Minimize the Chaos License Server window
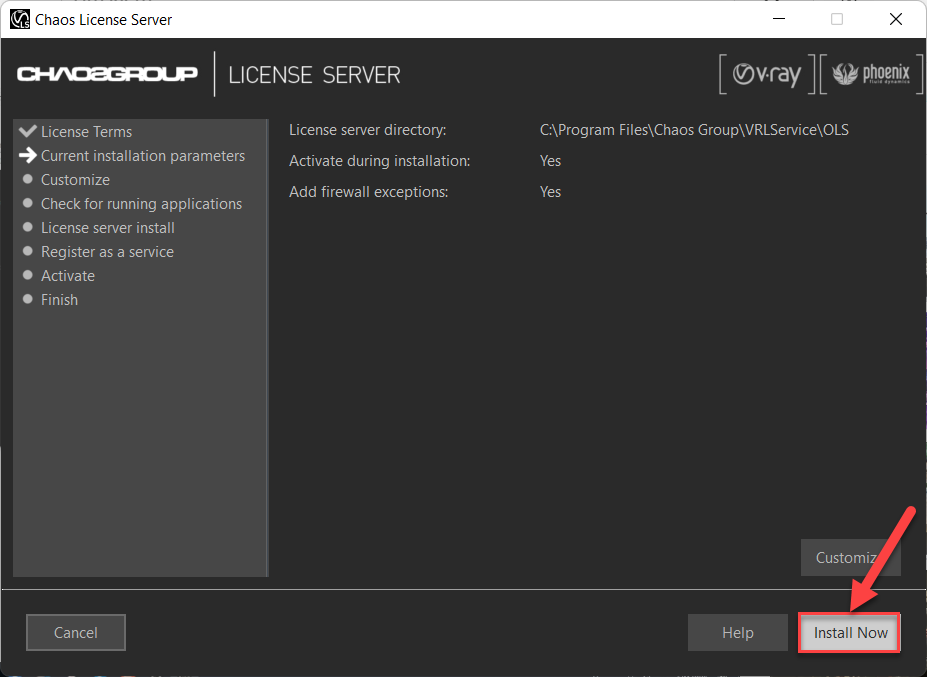927x677 pixels. (779, 19)
